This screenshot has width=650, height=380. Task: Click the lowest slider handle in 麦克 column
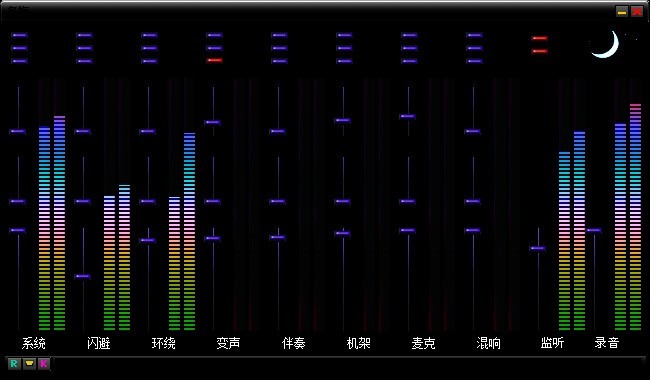tap(407, 230)
